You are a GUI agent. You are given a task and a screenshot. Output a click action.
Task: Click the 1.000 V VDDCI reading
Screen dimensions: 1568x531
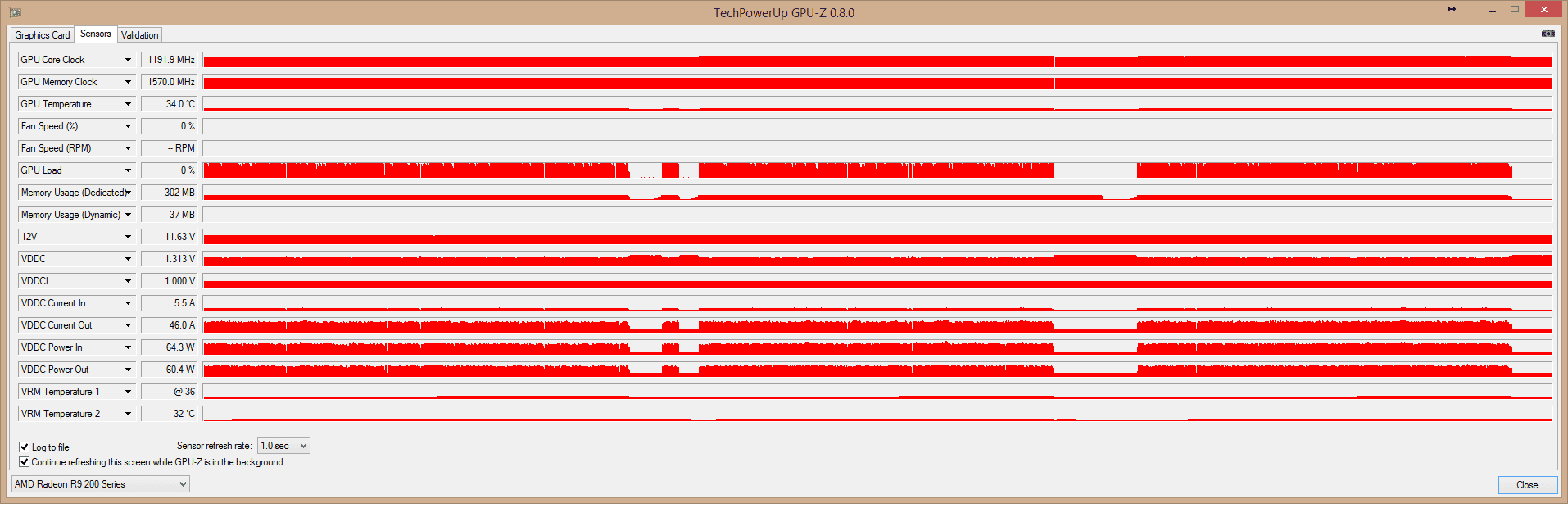pos(169,281)
